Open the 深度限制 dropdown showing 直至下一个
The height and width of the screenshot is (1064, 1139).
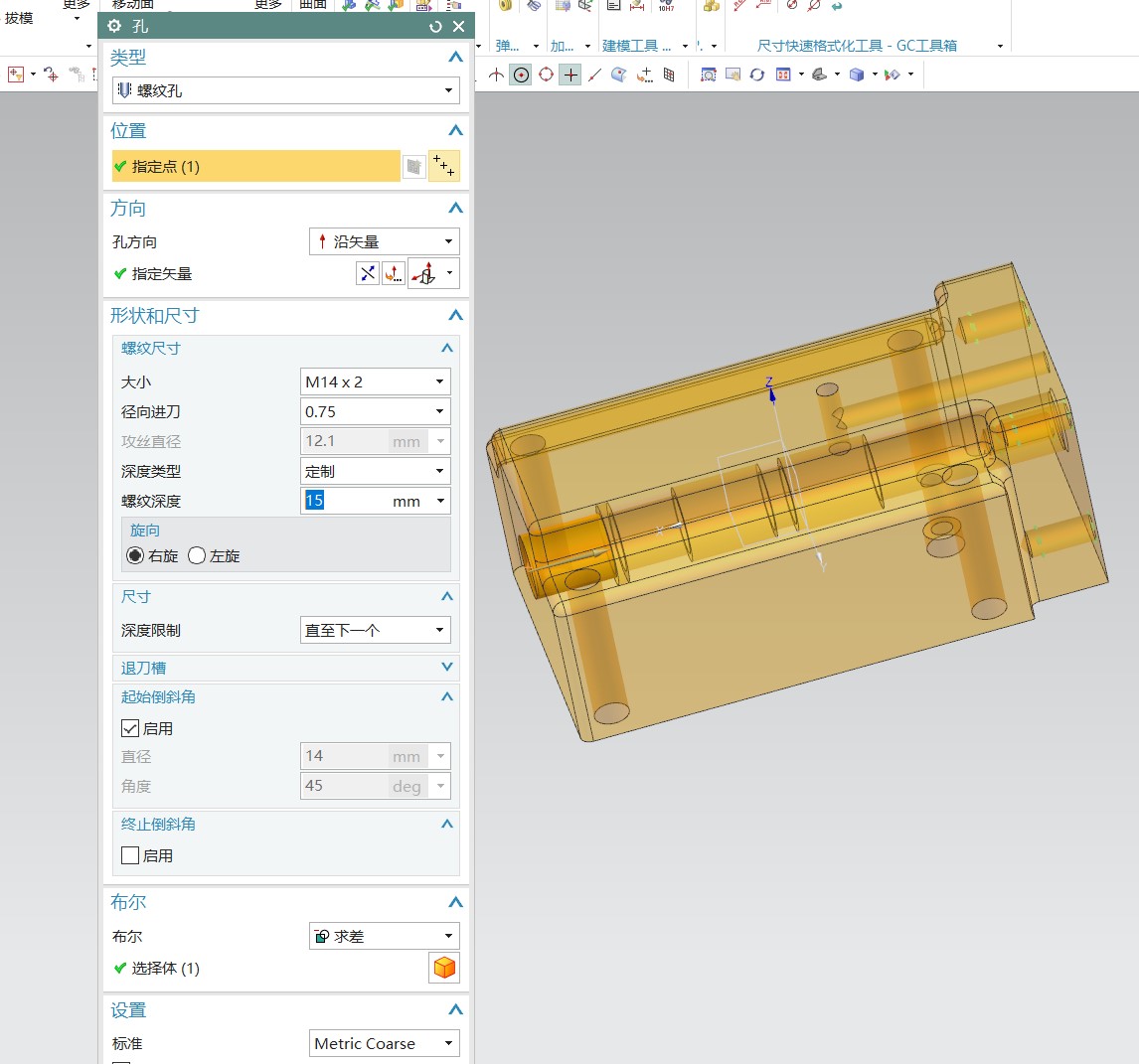click(x=375, y=630)
